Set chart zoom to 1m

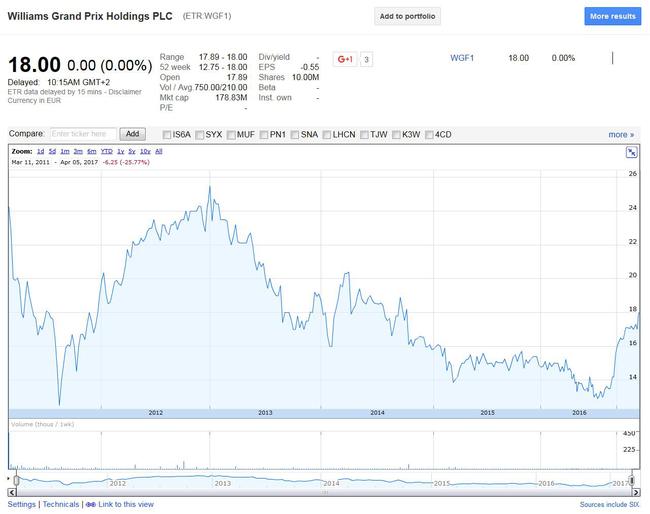click(65, 151)
